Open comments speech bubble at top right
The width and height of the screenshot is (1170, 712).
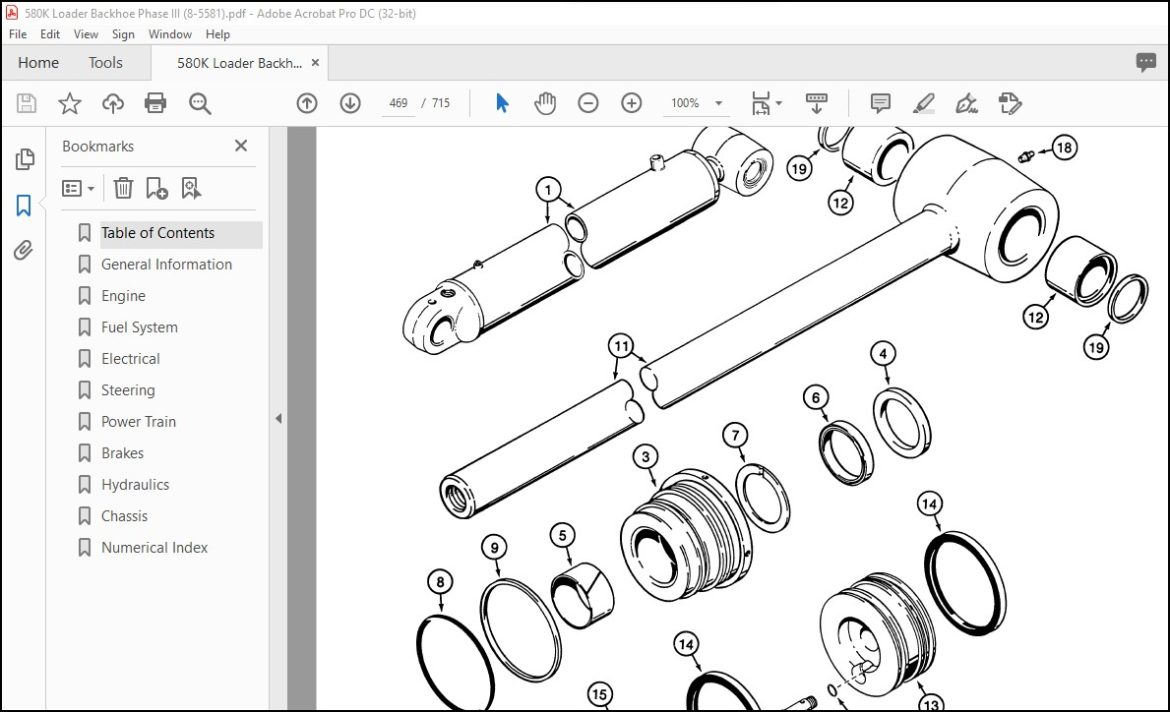(1146, 62)
